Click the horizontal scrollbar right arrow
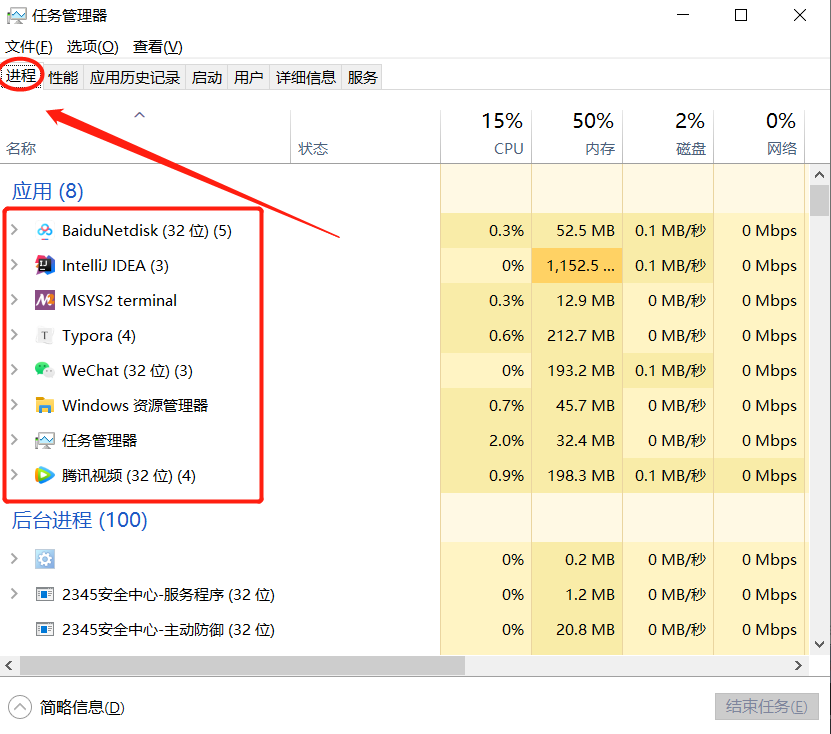 point(799,665)
